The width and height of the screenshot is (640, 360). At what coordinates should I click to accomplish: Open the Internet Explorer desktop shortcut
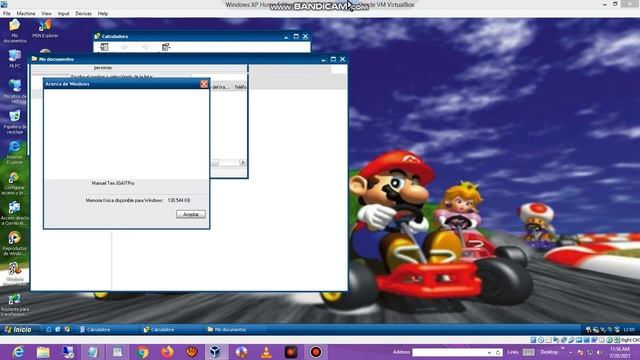tap(15, 153)
